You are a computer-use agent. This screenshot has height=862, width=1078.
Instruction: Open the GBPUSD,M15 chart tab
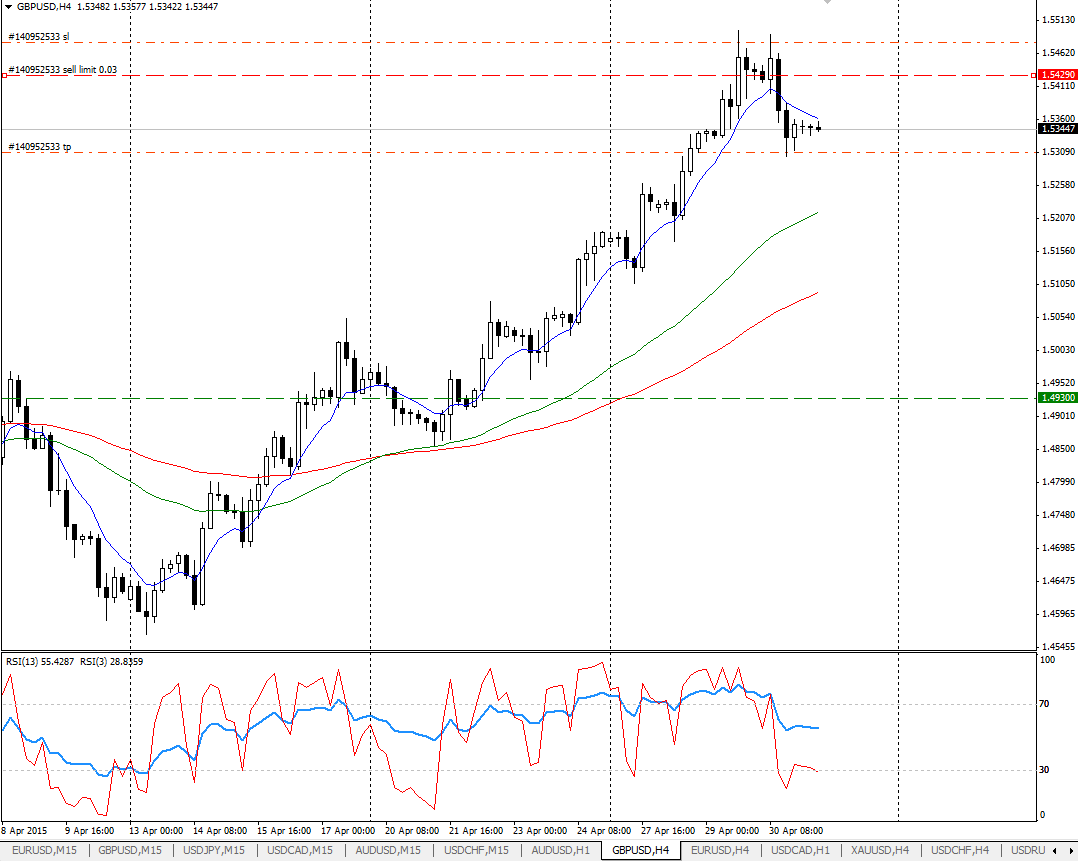[130, 850]
